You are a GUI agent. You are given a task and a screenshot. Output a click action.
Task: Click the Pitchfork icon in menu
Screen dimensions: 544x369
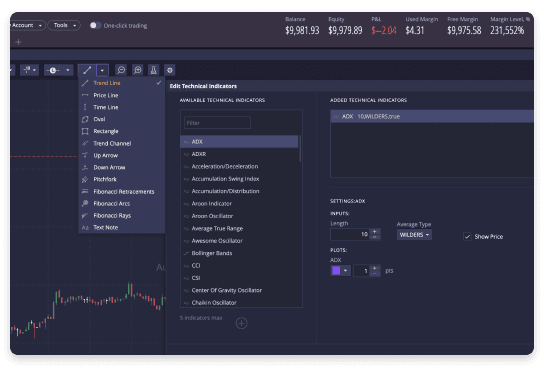(x=85, y=179)
